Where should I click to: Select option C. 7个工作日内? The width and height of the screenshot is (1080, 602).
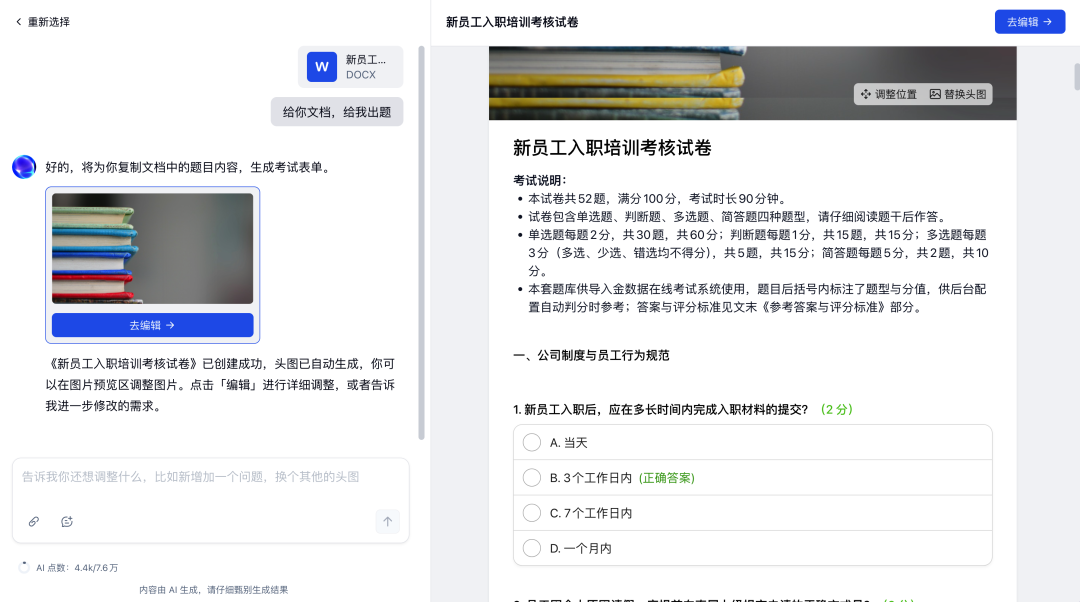tap(752, 513)
